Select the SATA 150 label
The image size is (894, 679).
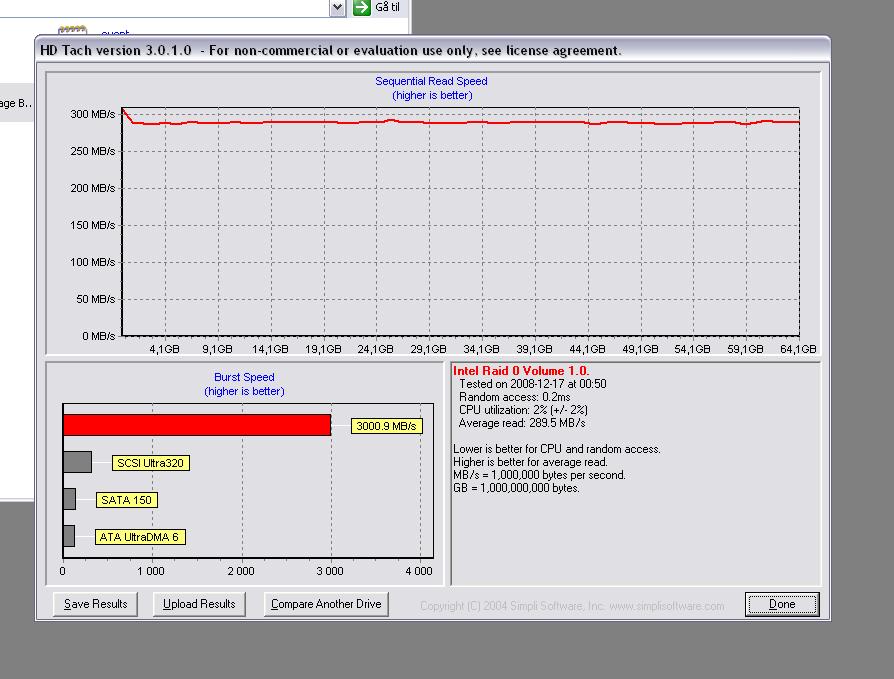pyautogui.click(x=127, y=500)
